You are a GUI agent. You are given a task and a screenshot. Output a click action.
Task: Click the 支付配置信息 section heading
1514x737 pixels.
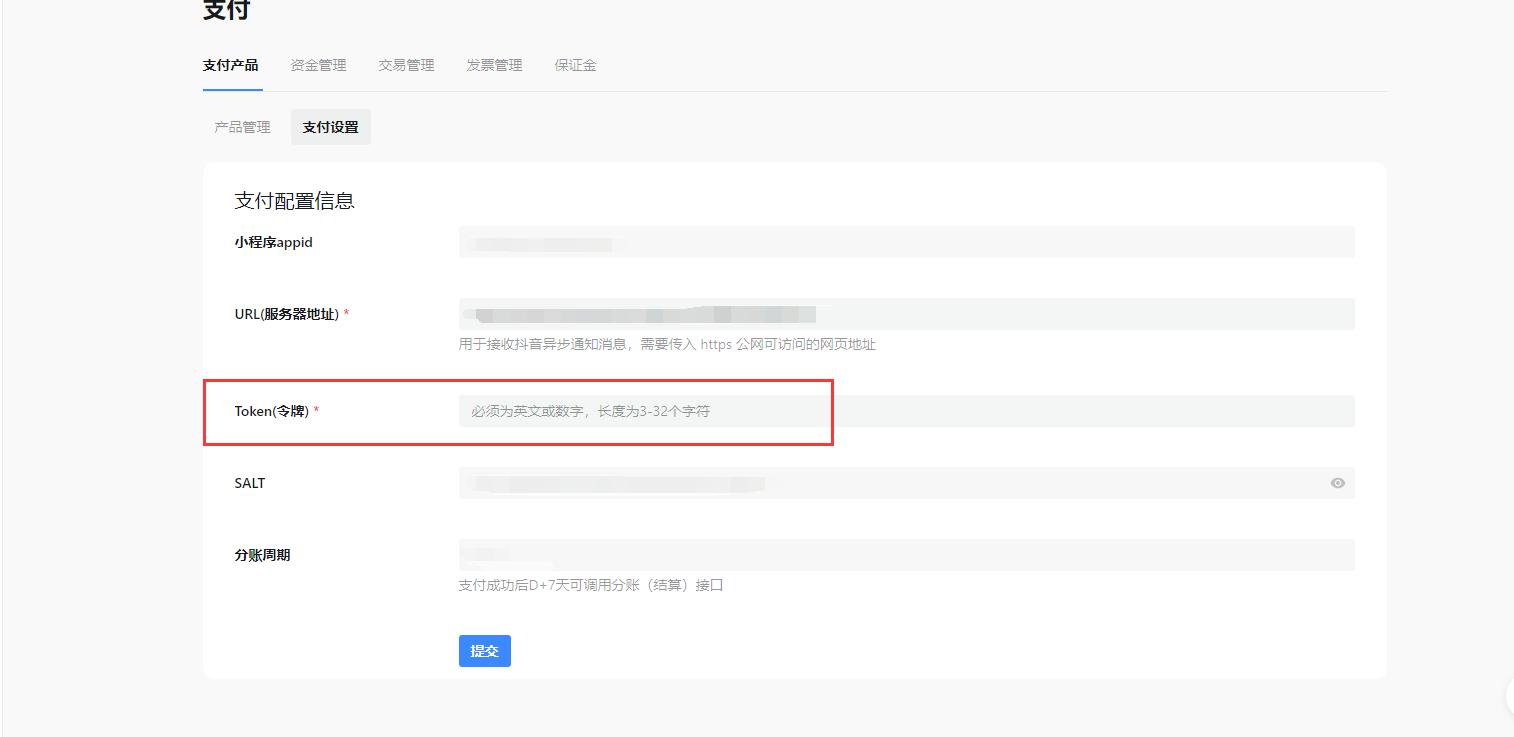tap(294, 201)
